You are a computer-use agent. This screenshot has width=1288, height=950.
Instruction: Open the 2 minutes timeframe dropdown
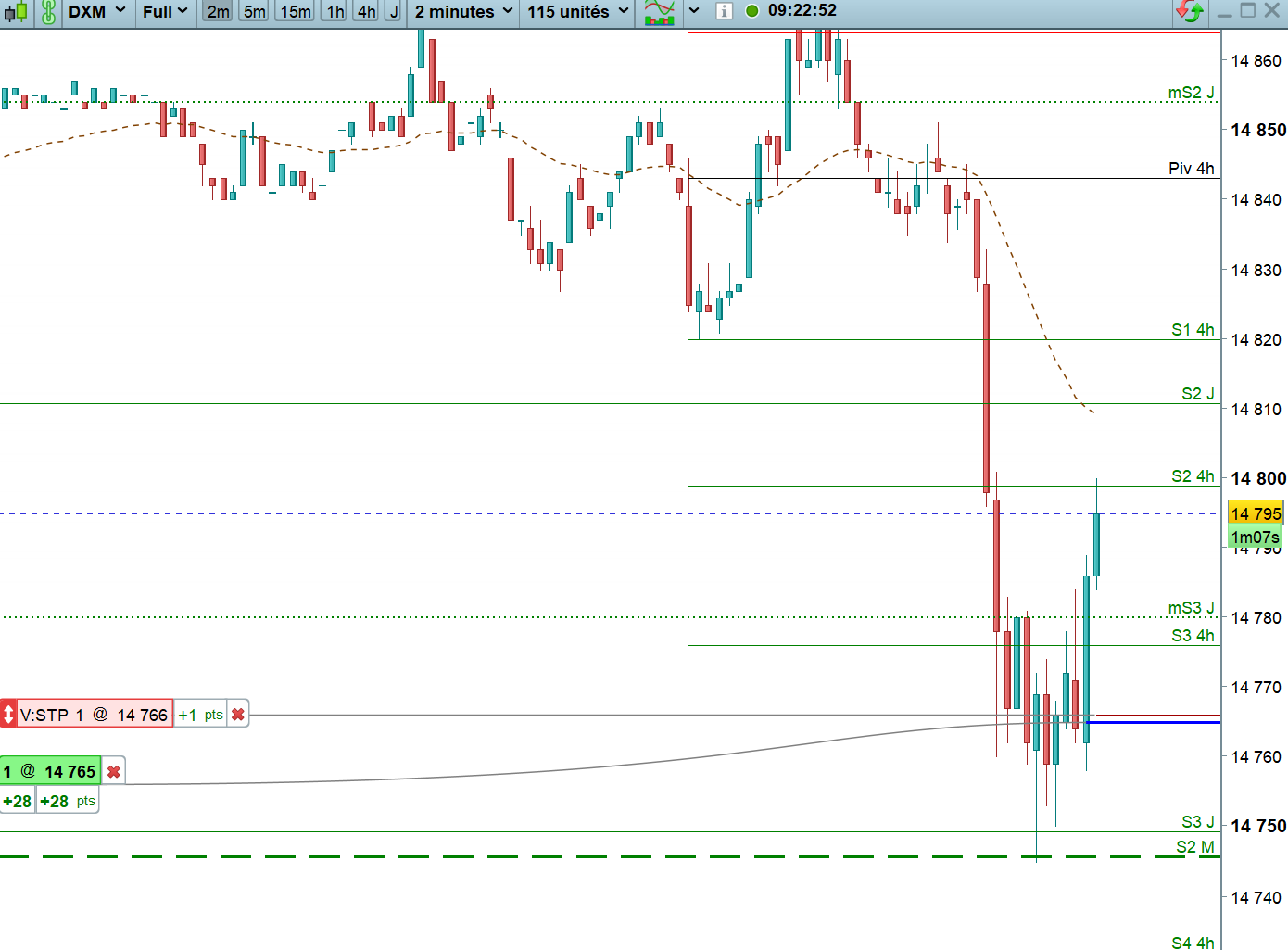(x=463, y=12)
